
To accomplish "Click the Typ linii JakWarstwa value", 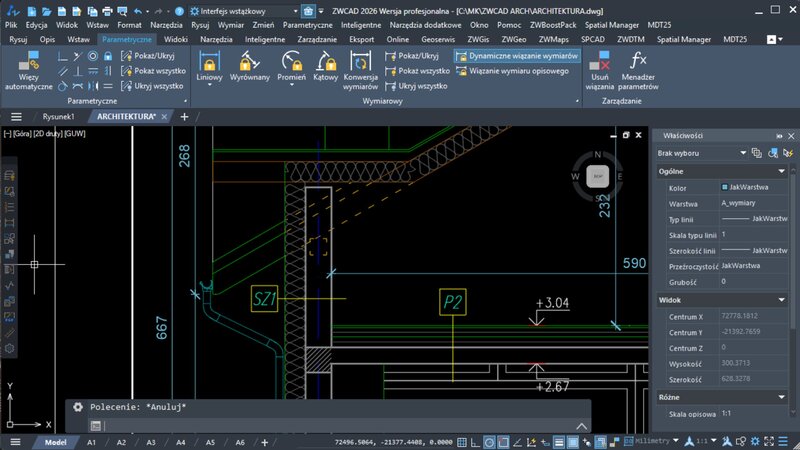I will tap(754, 219).
